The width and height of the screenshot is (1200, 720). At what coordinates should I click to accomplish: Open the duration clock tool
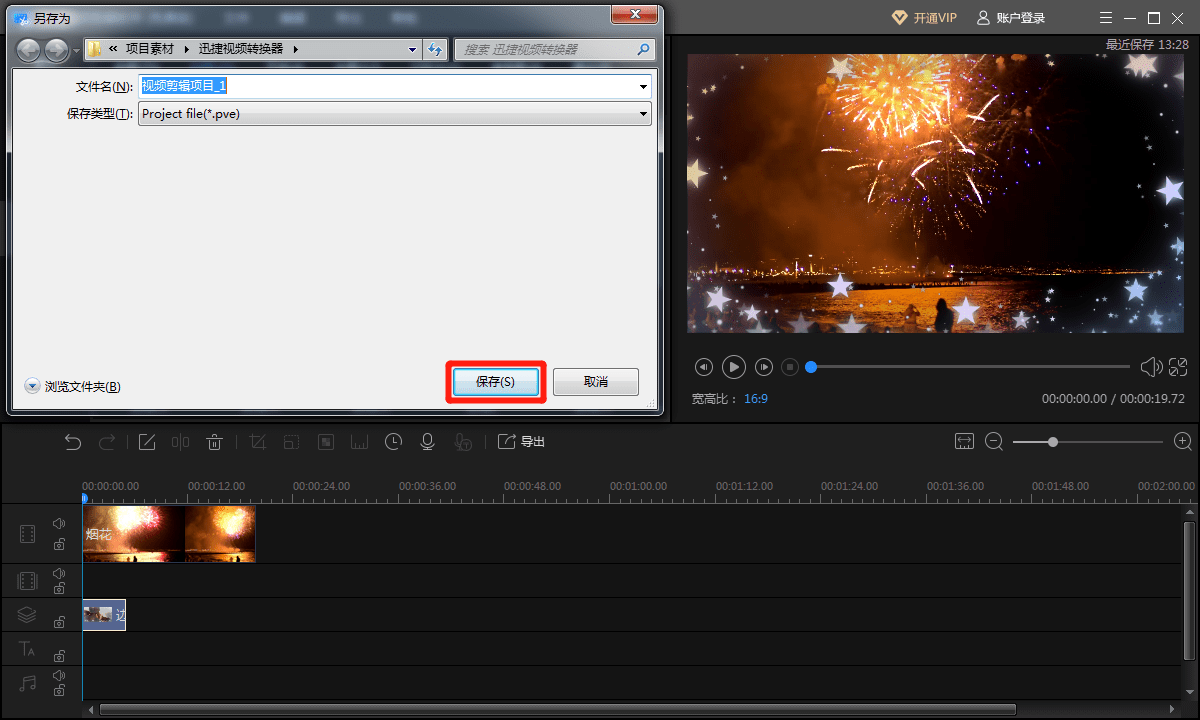click(394, 442)
